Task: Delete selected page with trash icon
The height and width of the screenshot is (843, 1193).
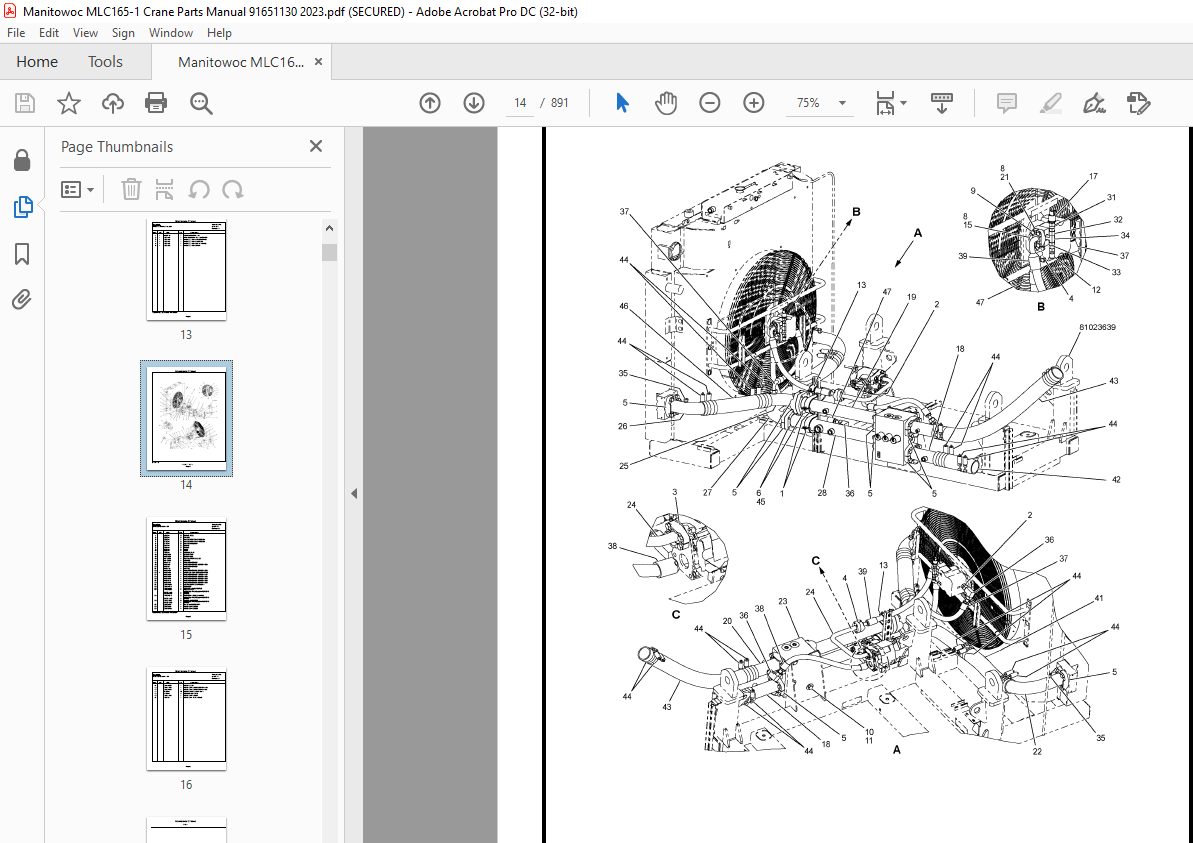Action: click(x=132, y=189)
